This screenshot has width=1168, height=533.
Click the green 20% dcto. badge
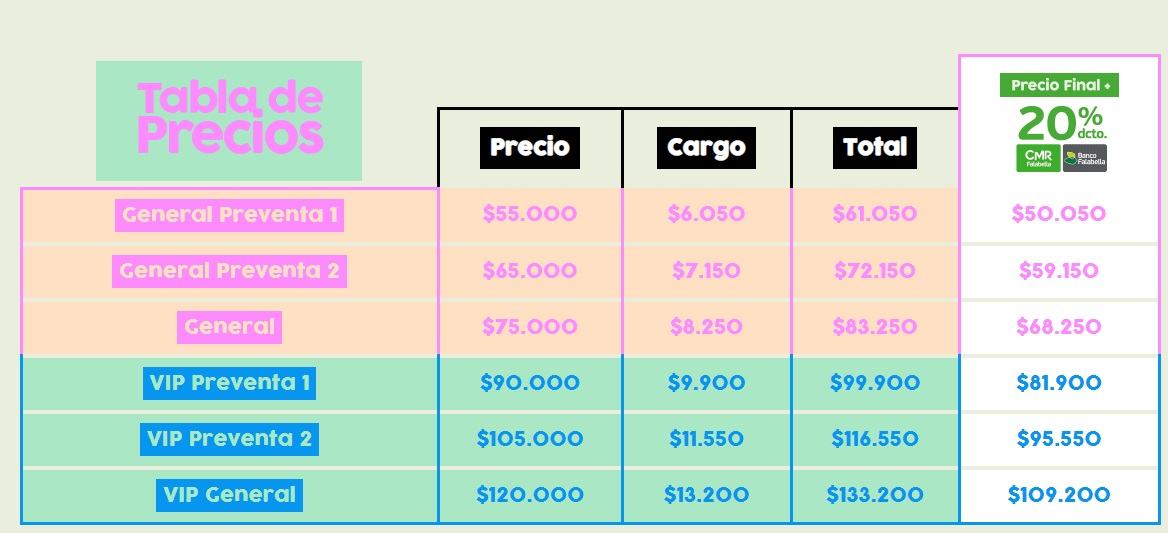coord(1061,122)
